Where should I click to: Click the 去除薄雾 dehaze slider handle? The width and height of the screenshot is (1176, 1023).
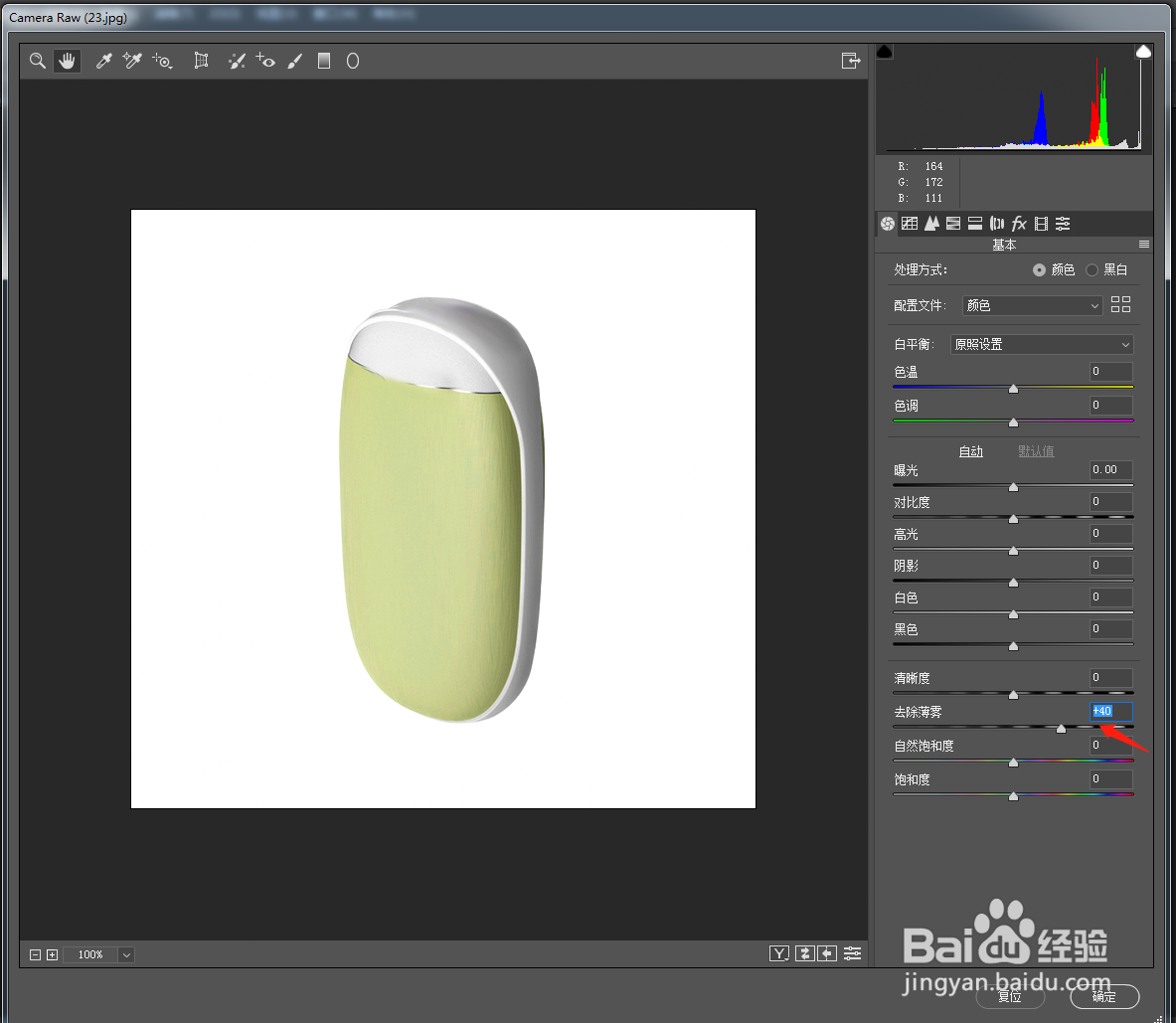point(1061,729)
